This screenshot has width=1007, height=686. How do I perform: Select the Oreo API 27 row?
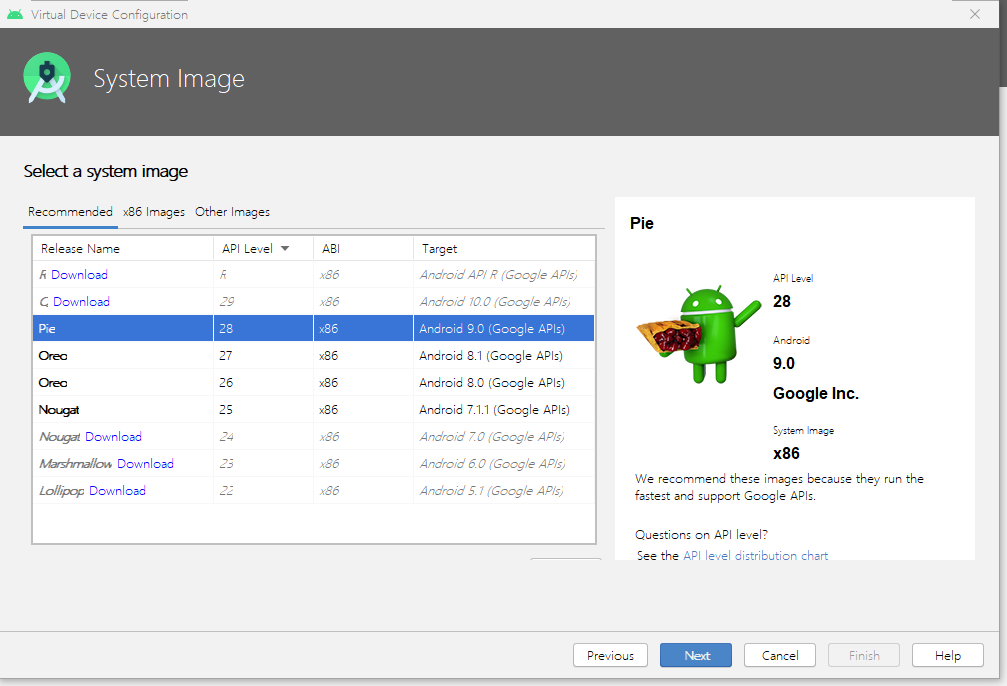[313, 355]
